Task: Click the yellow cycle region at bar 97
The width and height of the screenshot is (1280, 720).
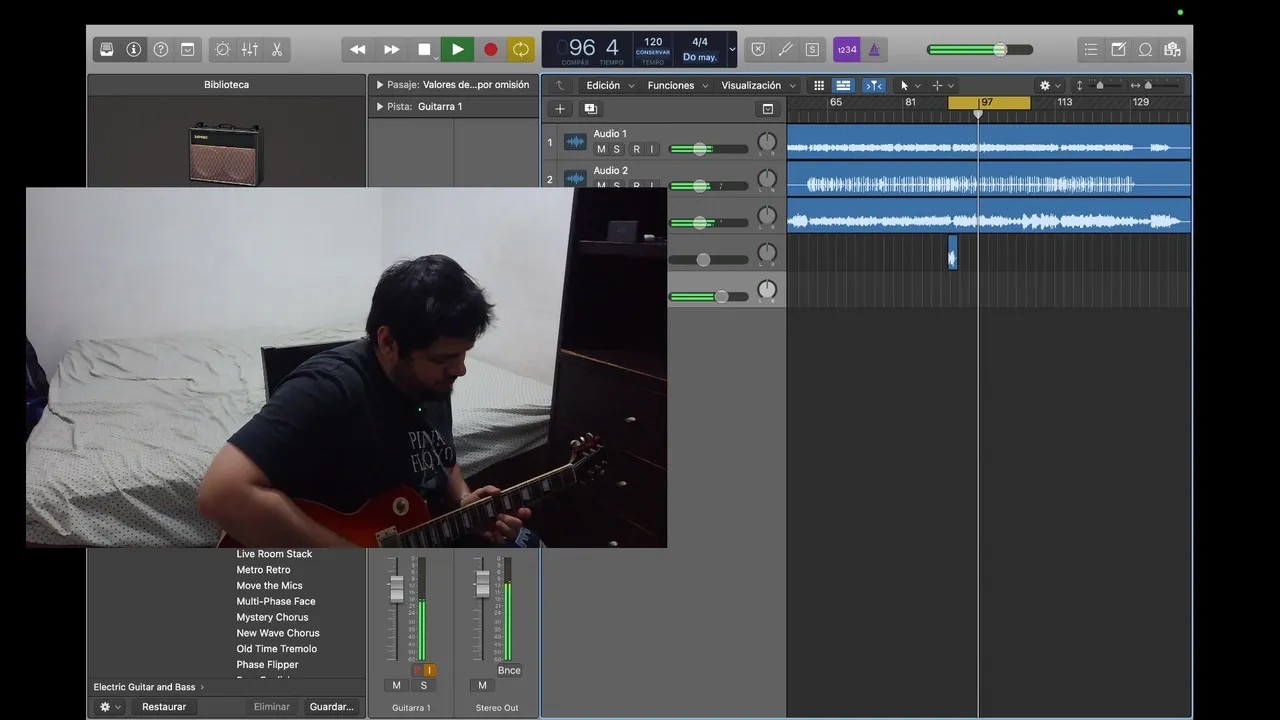Action: click(x=989, y=102)
